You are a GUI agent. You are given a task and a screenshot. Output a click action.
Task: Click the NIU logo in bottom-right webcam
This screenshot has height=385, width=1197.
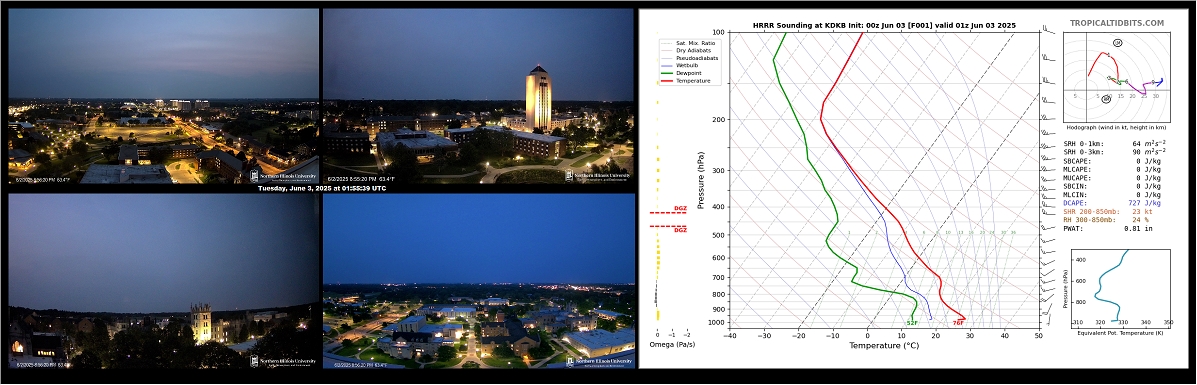tap(598, 361)
